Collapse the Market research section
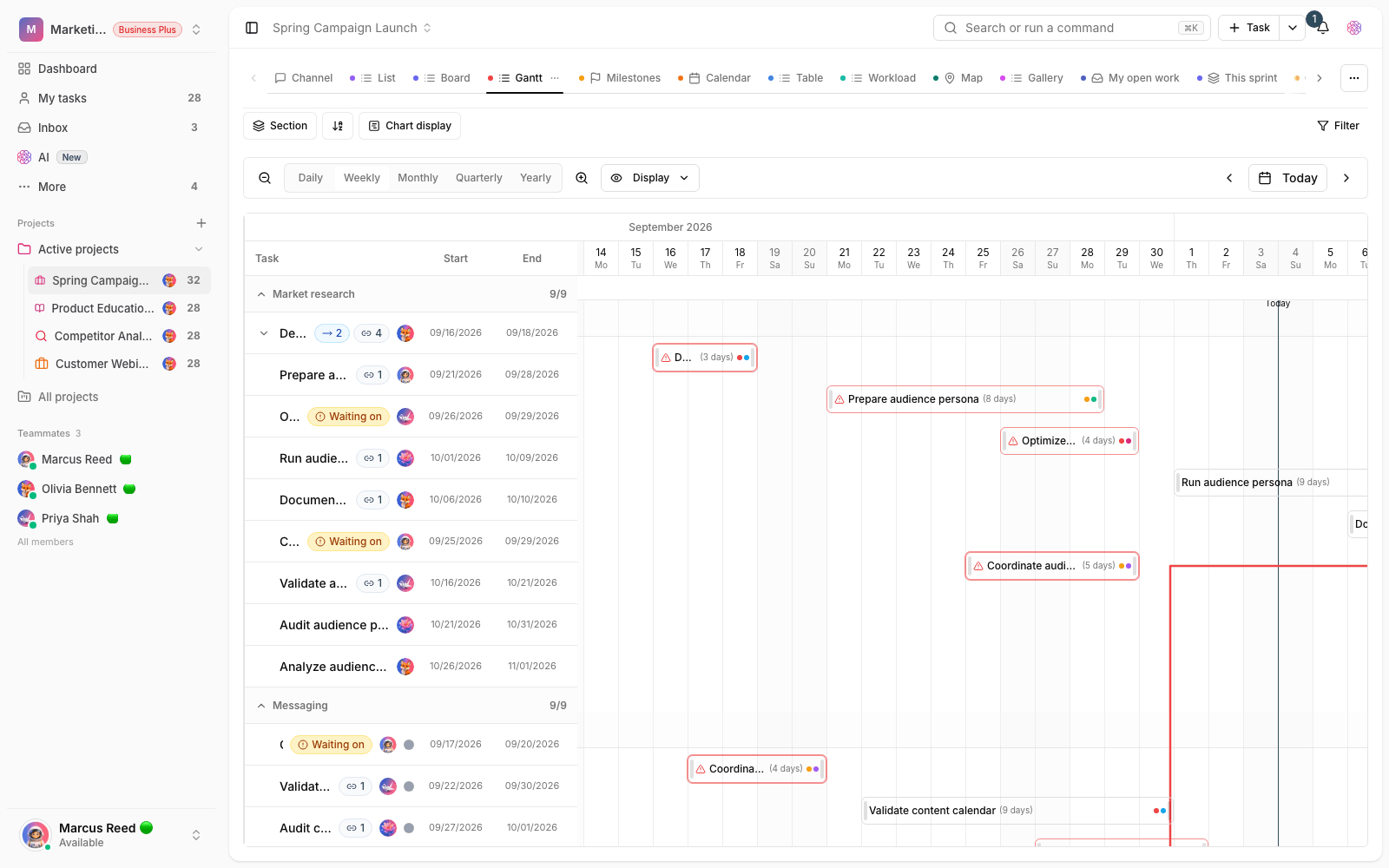The width and height of the screenshot is (1389, 868). pos(261,294)
